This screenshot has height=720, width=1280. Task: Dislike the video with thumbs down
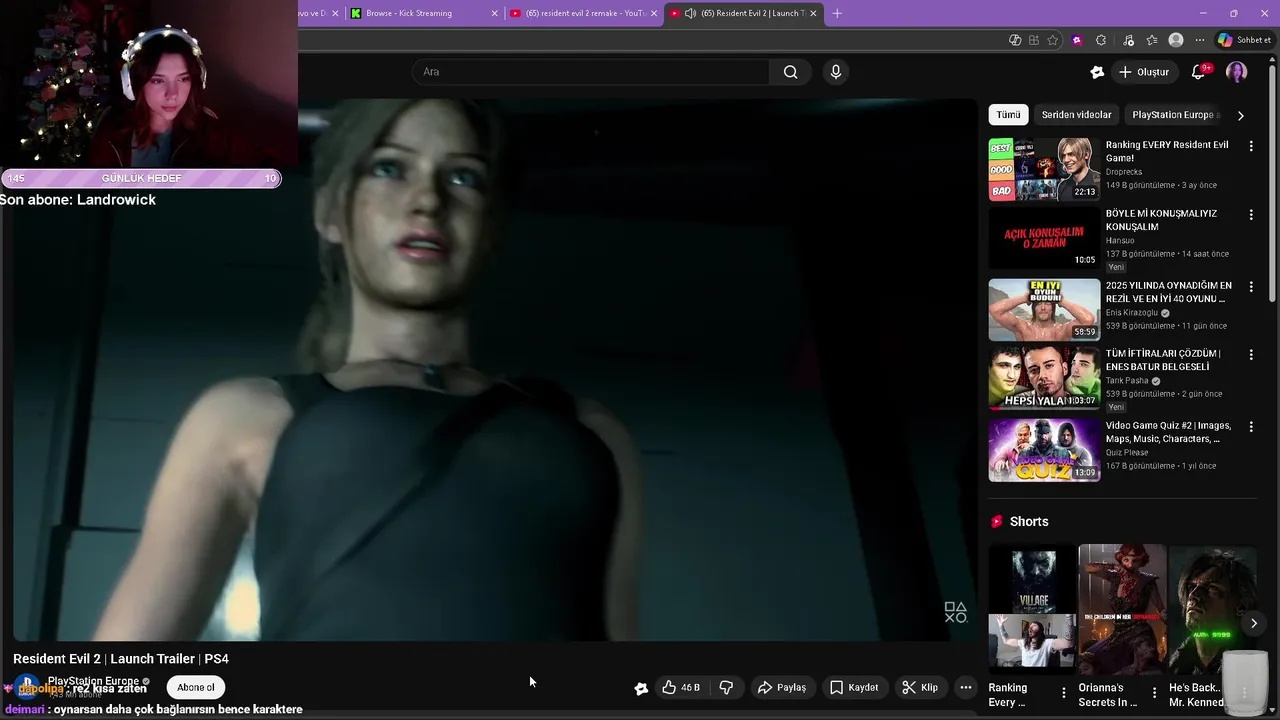coord(726,687)
